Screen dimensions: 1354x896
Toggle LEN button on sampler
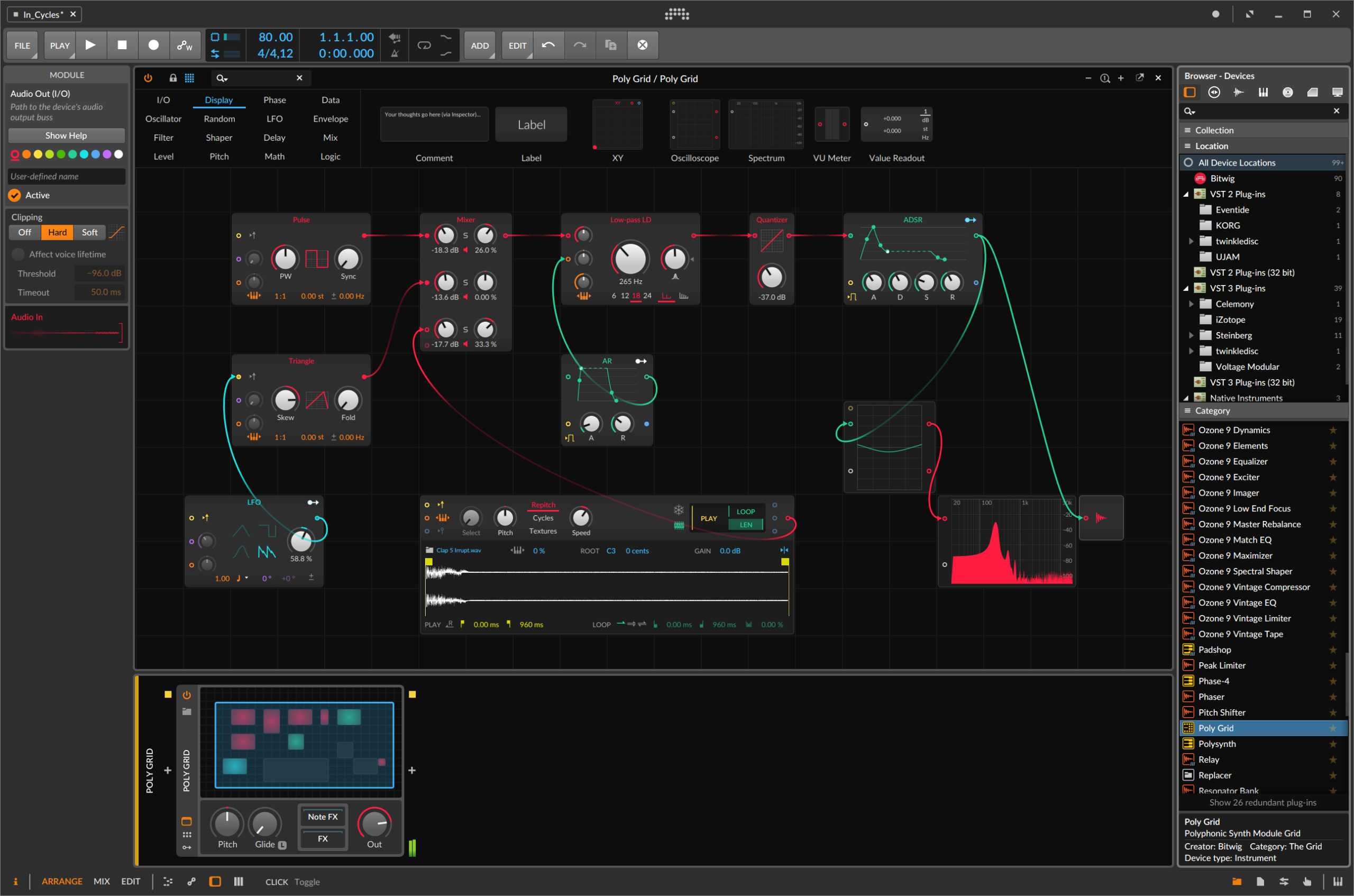click(745, 525)
